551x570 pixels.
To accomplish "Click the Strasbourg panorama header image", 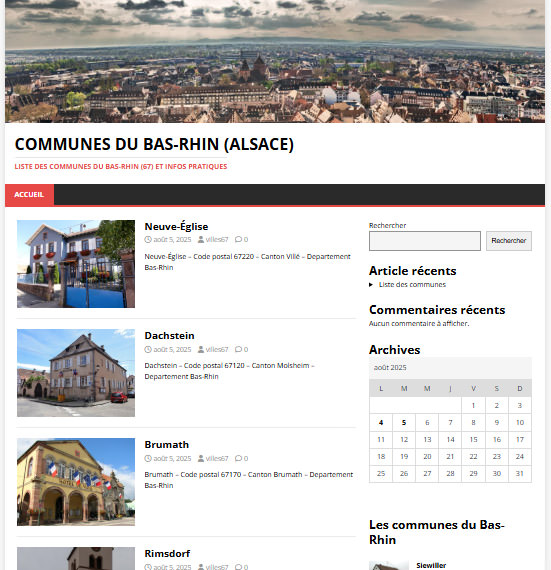I will 275,61.
